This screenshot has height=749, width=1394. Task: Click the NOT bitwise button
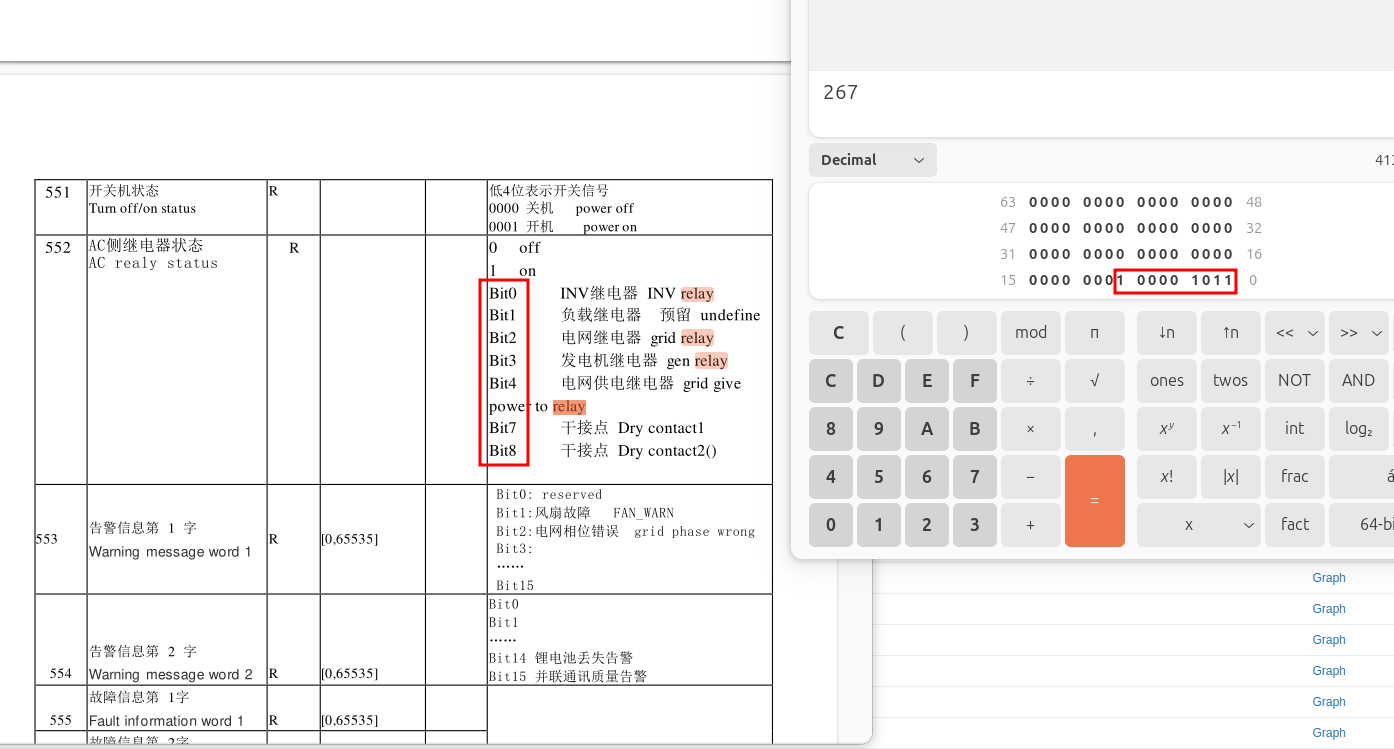pyautogui.click(x=1294, y=381)
